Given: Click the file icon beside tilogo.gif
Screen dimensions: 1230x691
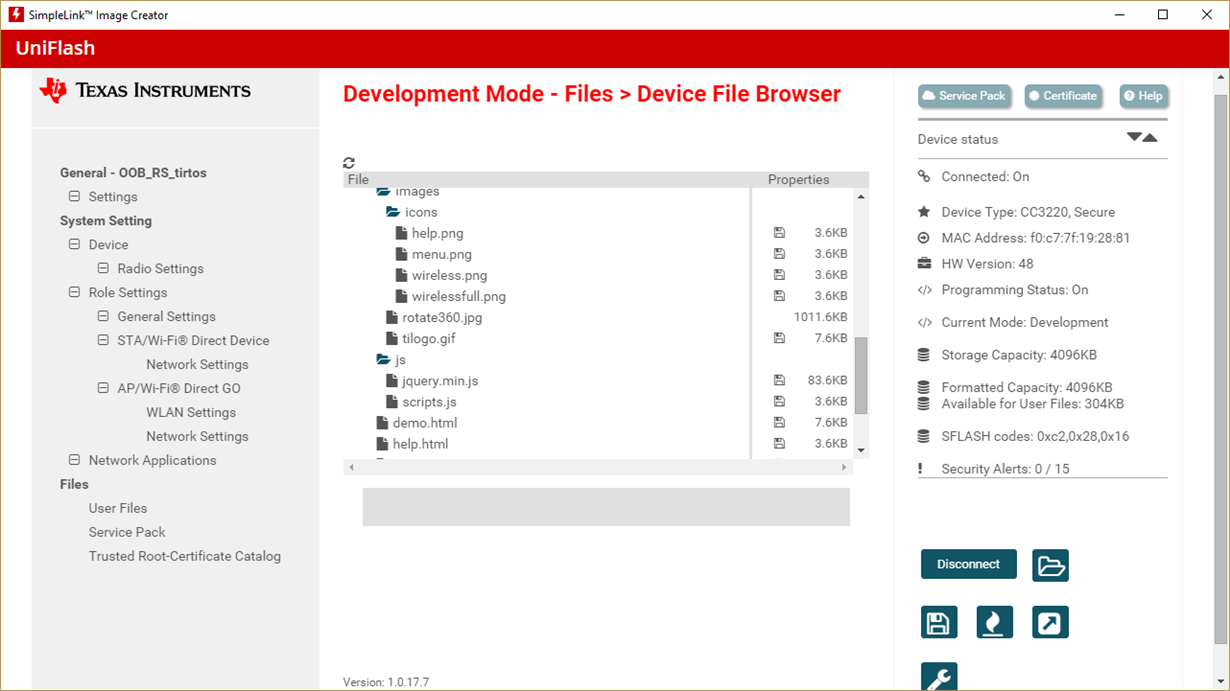Looking at the screenshot, I should coord(392,338).
